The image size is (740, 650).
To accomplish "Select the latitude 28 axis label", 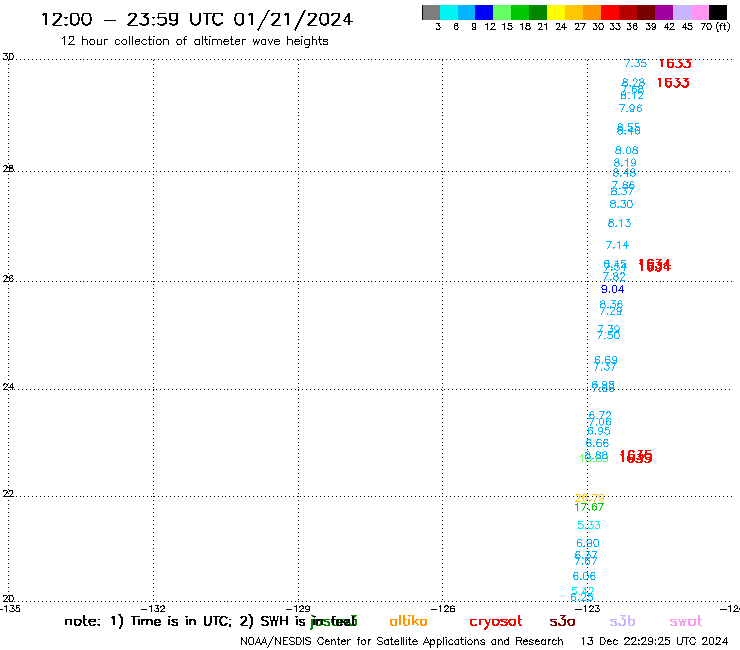I will 8,169.
